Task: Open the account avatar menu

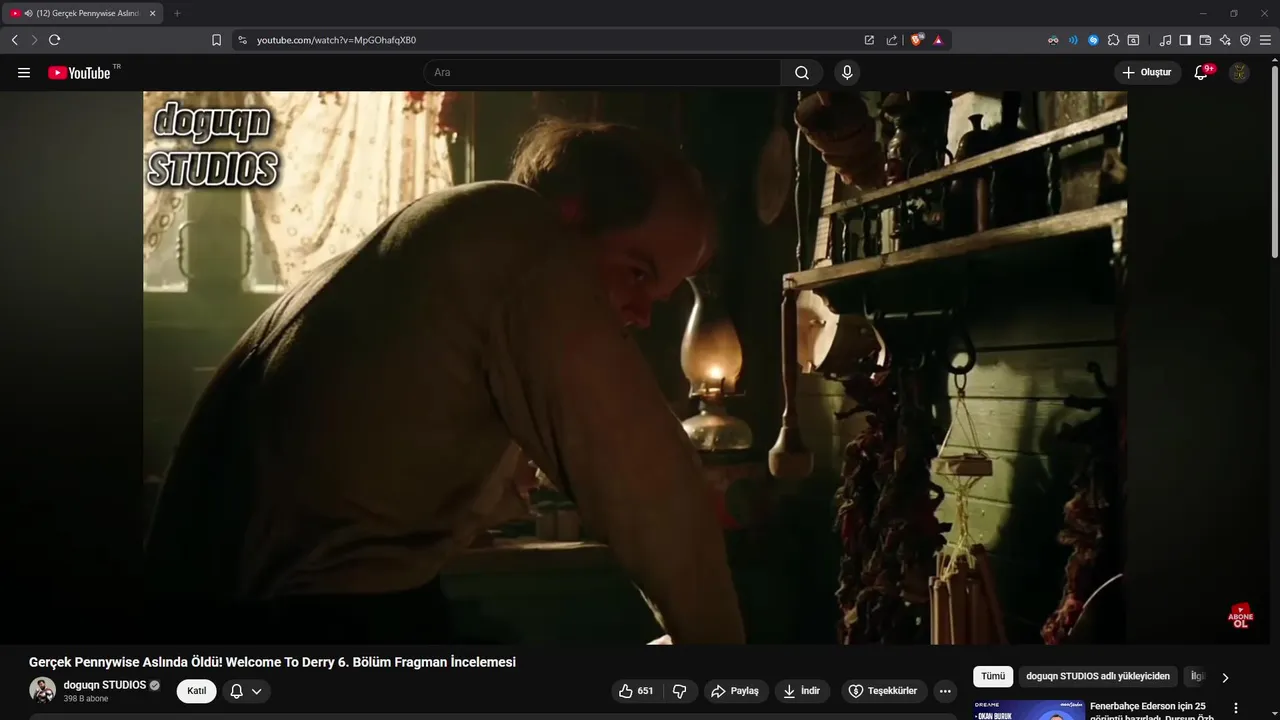Action: pyautogui.click(x=1239, y=72)
